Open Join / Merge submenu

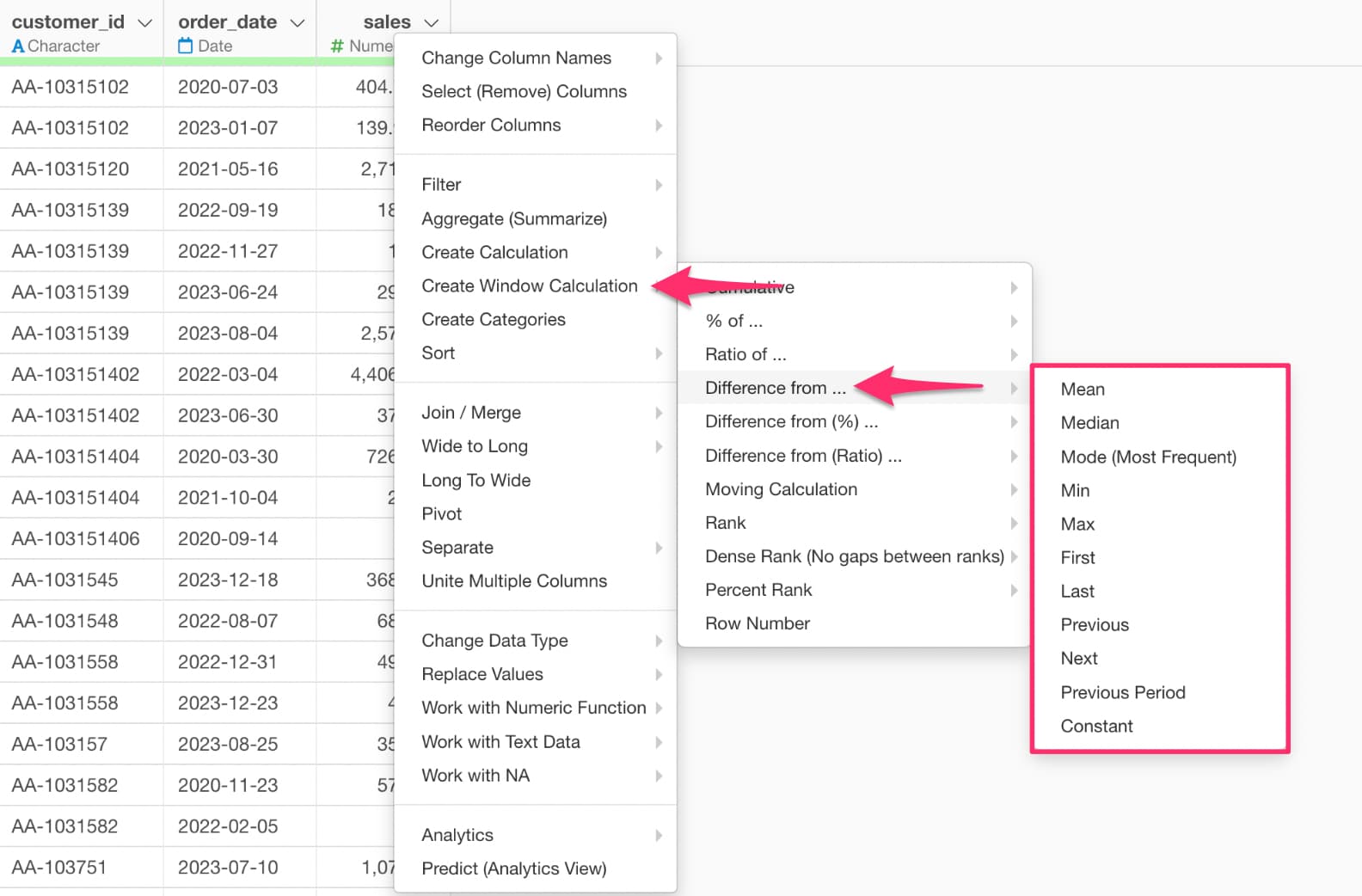point(535,413)
